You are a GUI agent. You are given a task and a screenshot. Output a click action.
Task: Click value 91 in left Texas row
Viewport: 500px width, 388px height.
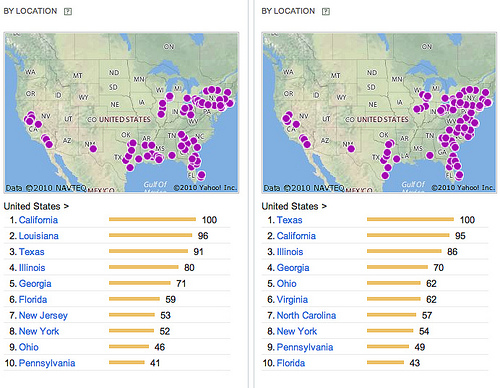pos(199,252)
